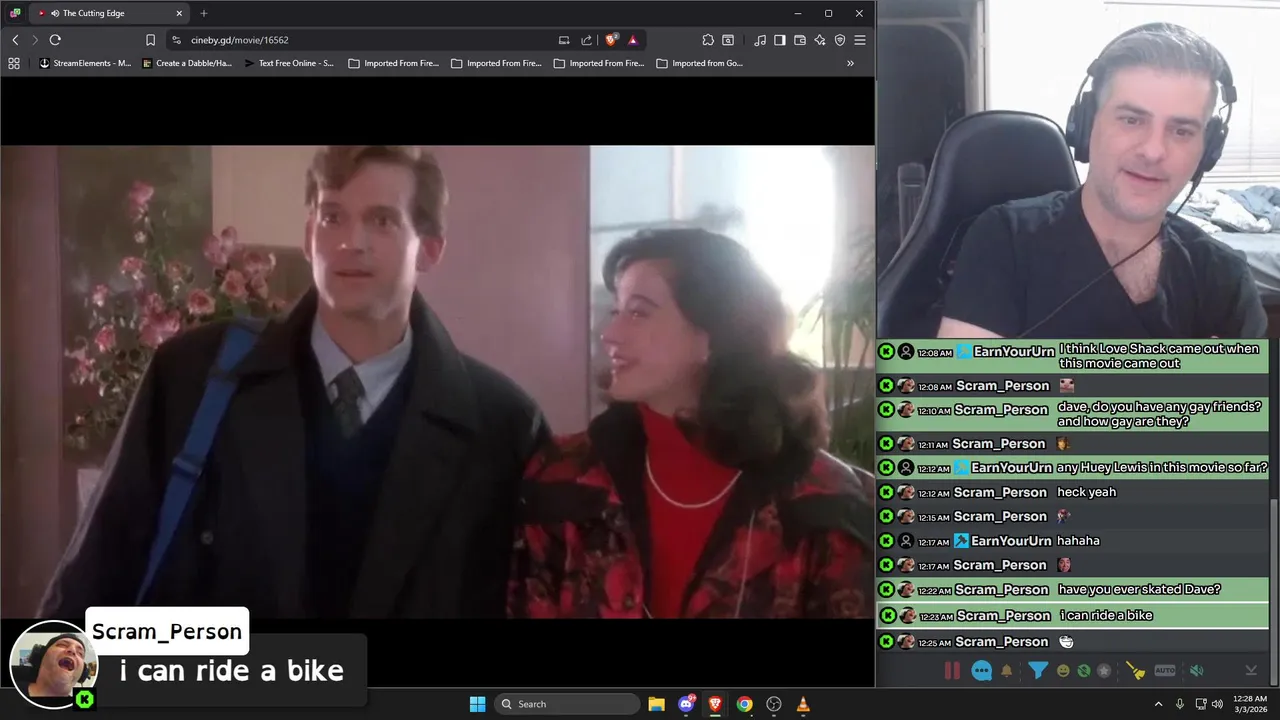Open Google Chrome from taskbar
The height and width of the screenshot is (720, 1280).
744,704
